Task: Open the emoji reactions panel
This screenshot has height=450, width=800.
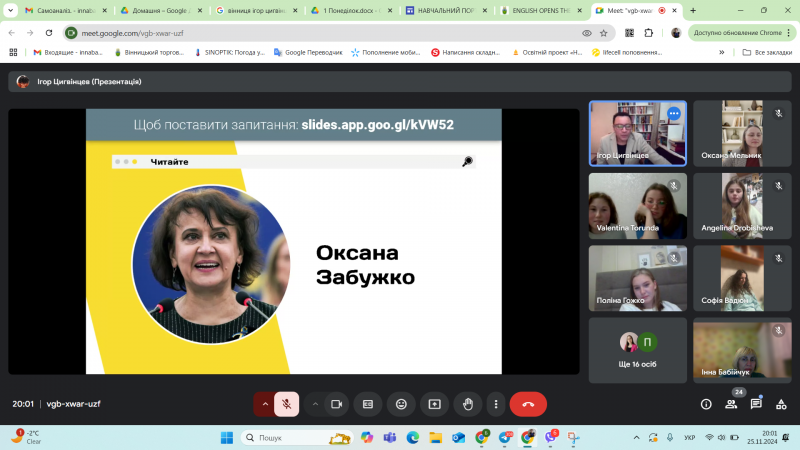Action: [x=402, y=404]
